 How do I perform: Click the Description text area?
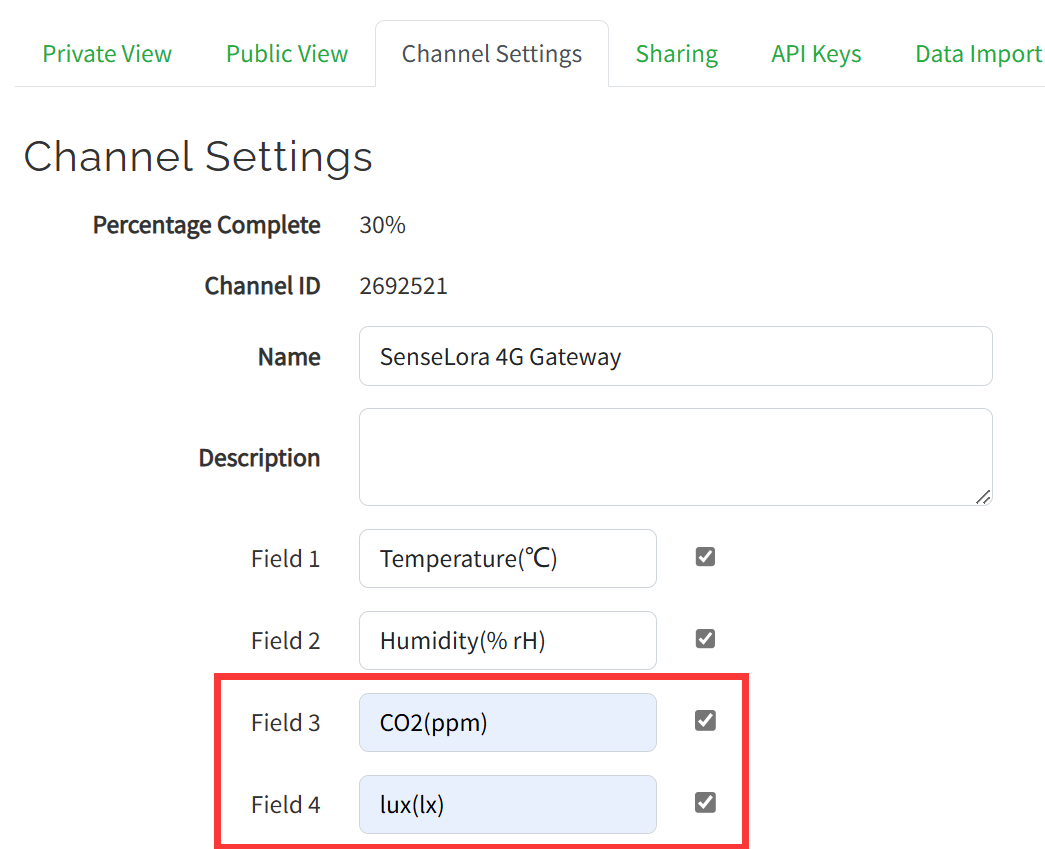click(x=676, y=457)
